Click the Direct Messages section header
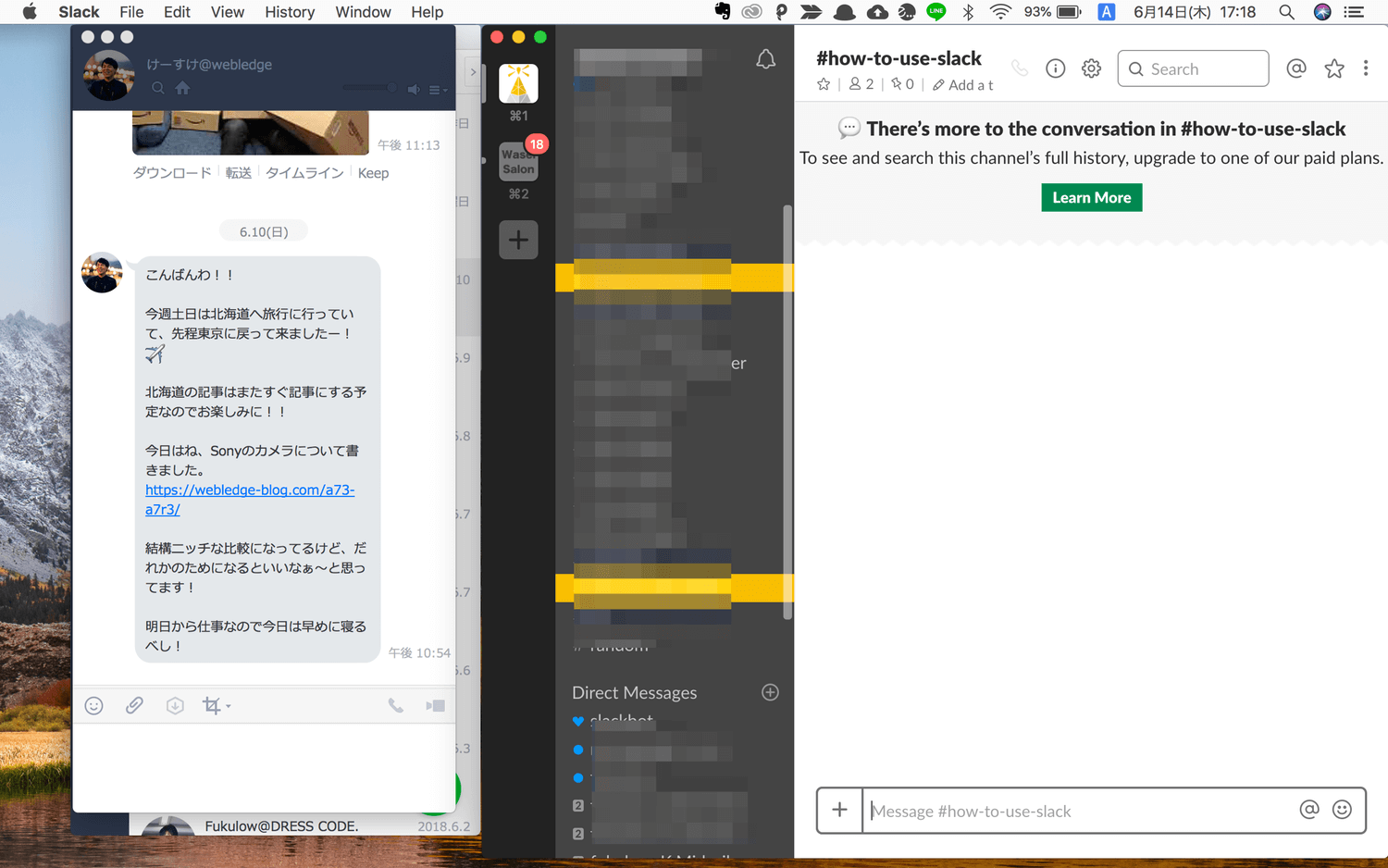This screenshot has height=868, width=1388. (x=635, y=692)
